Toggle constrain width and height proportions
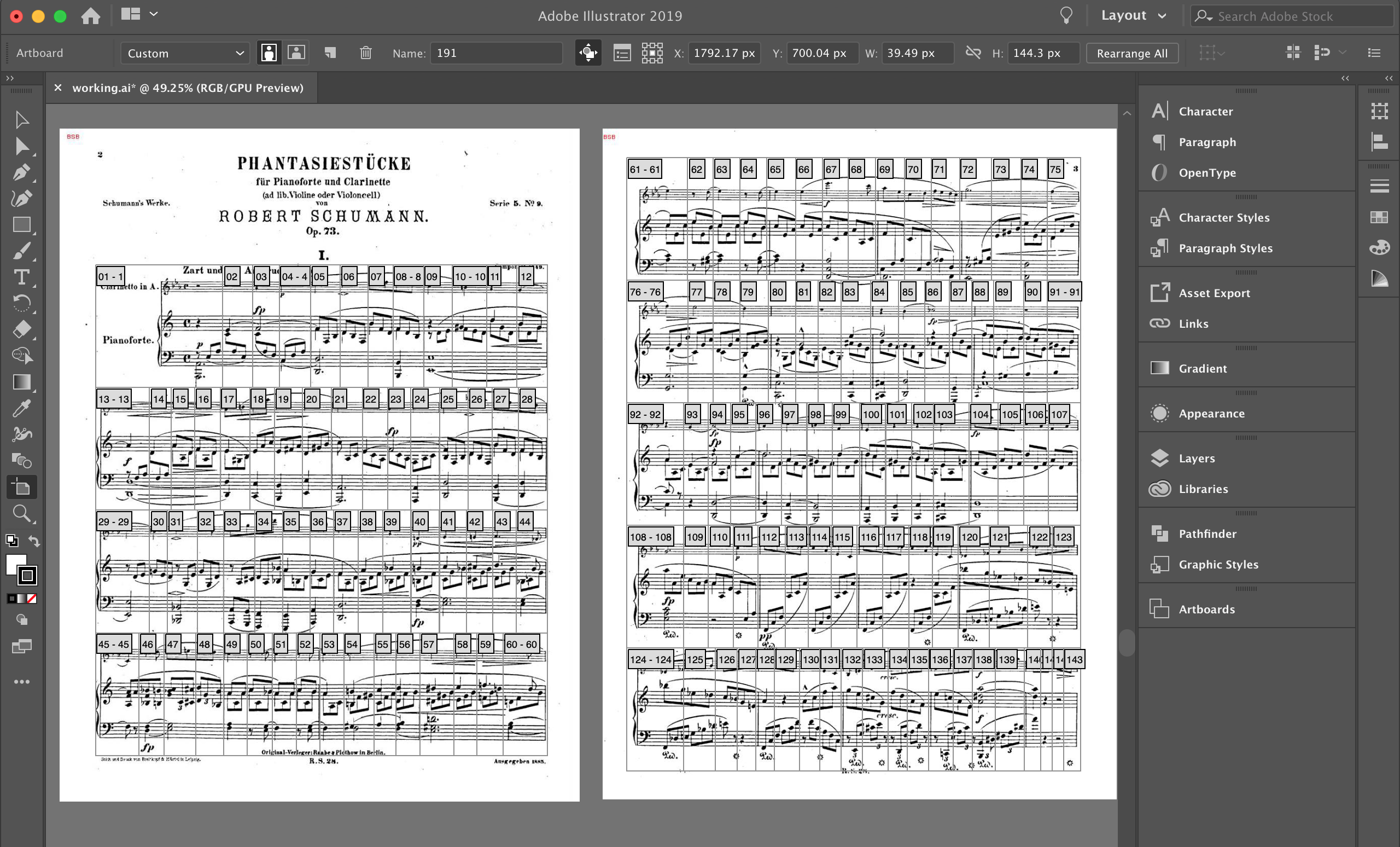 coord(973,53)
